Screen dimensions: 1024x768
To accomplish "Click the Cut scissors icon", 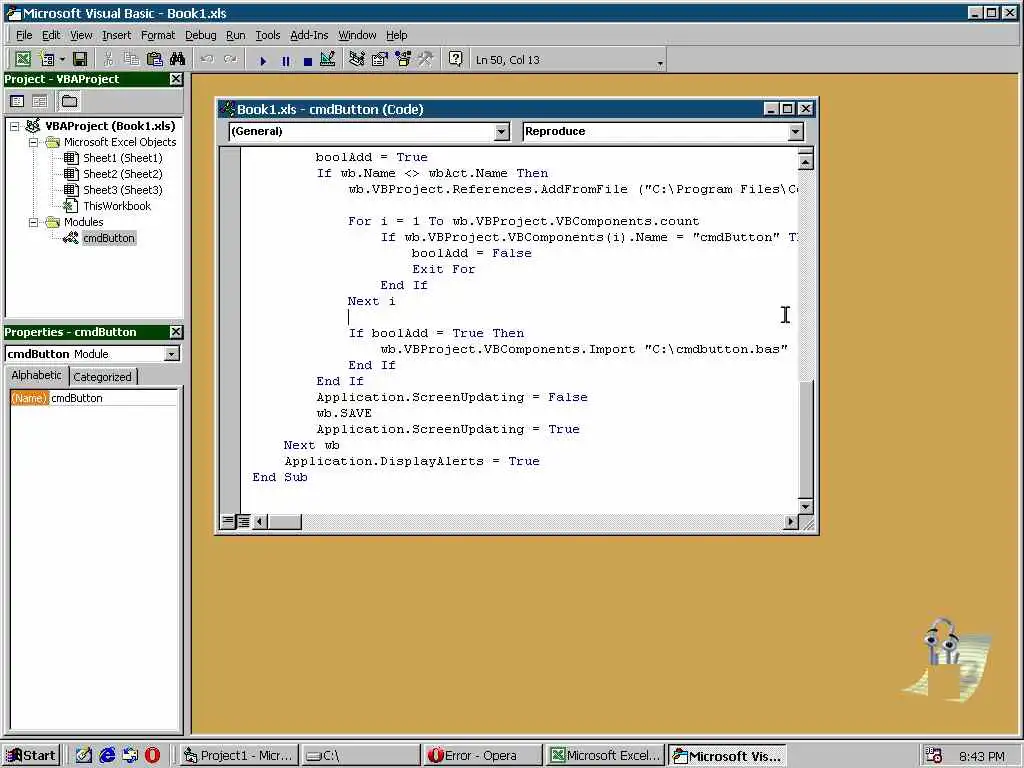I will 108,59.
